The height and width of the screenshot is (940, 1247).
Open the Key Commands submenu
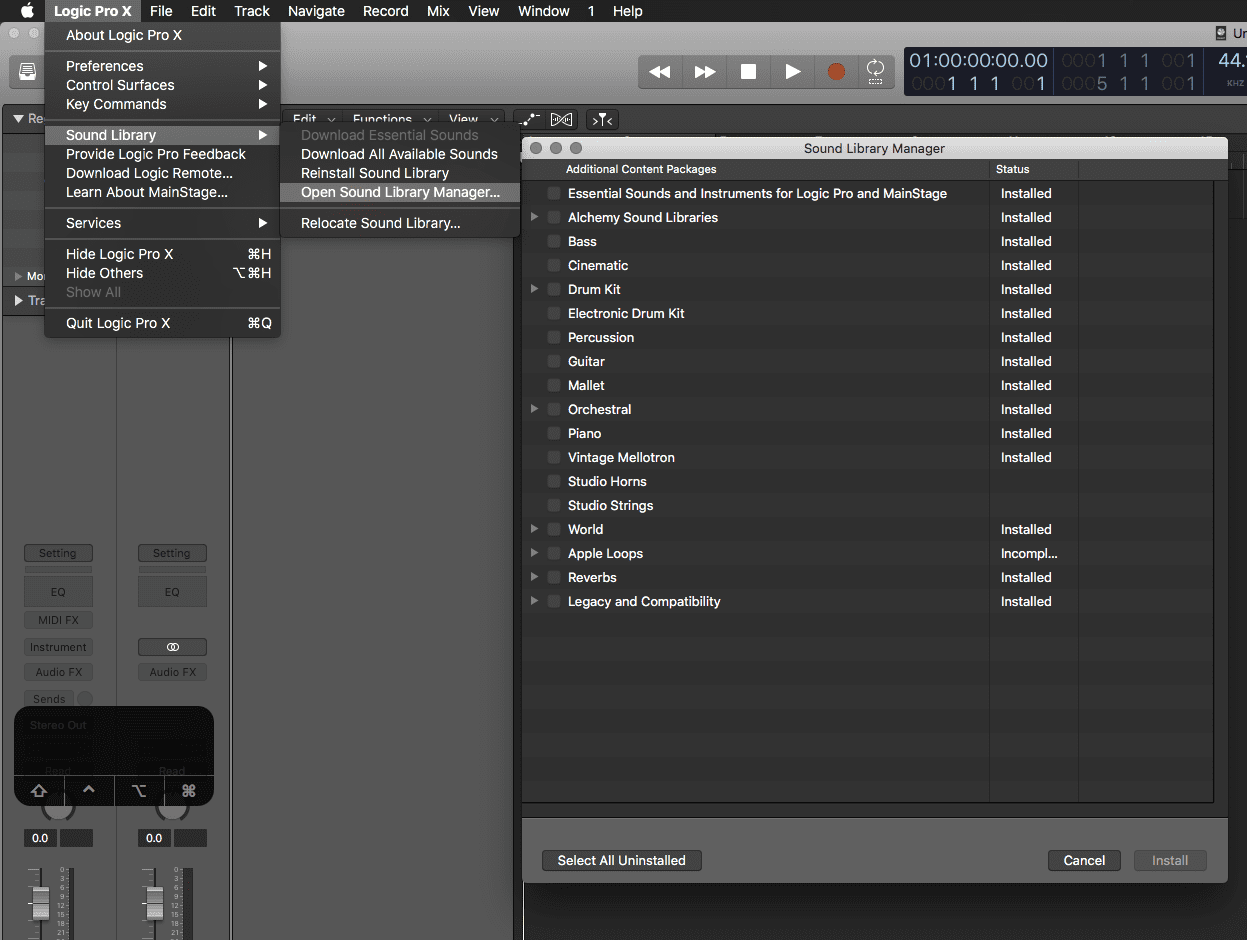(x=162, y=104)
